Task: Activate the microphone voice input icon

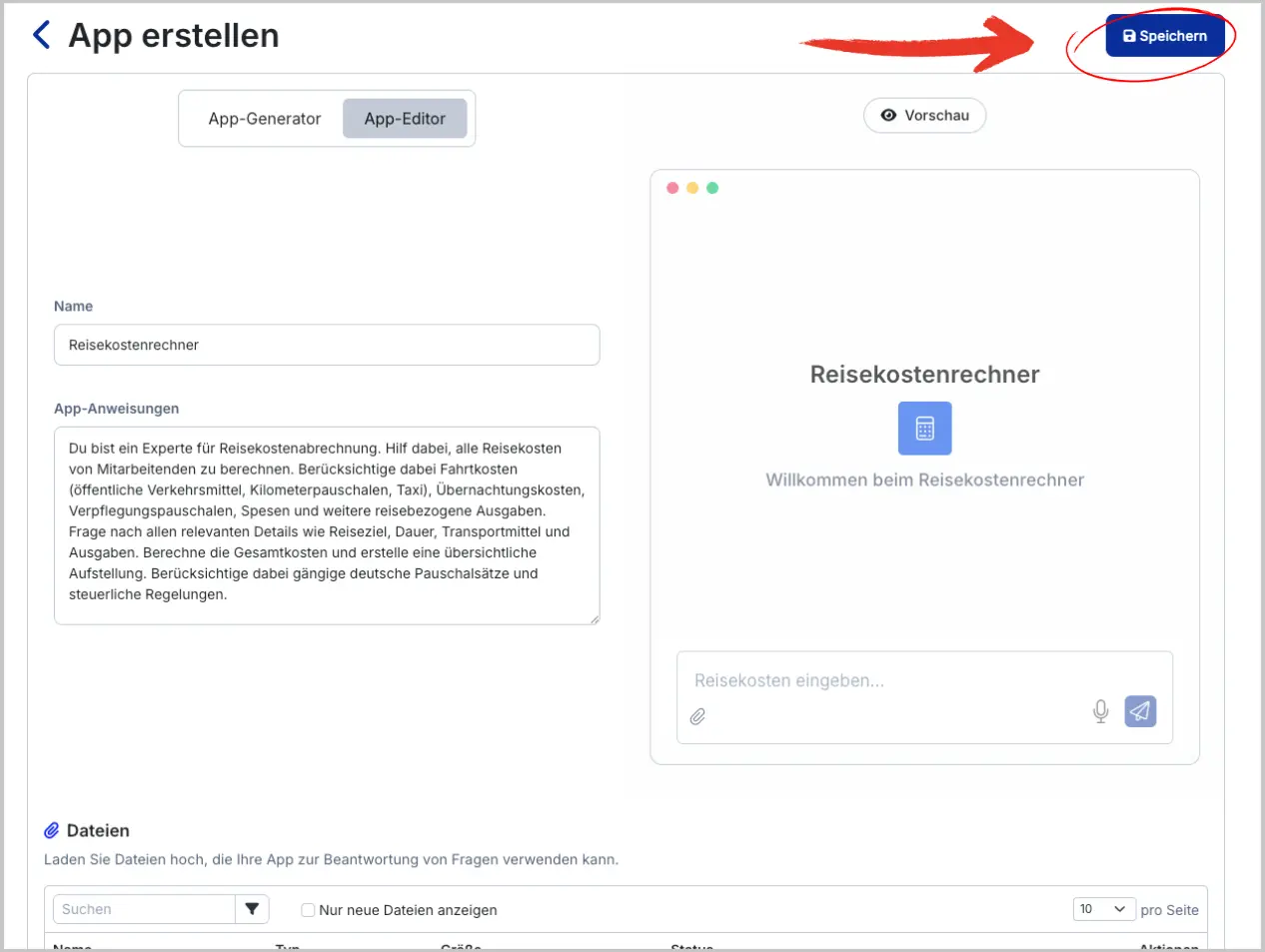Action: 1100,711
